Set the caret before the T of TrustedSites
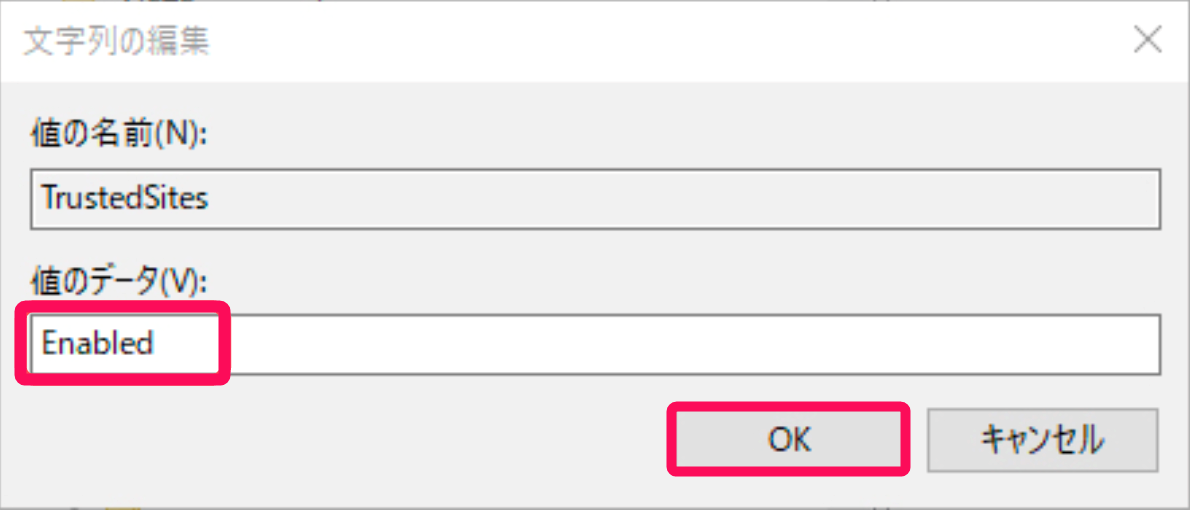The image size is (1190, 510). [41, 199]
